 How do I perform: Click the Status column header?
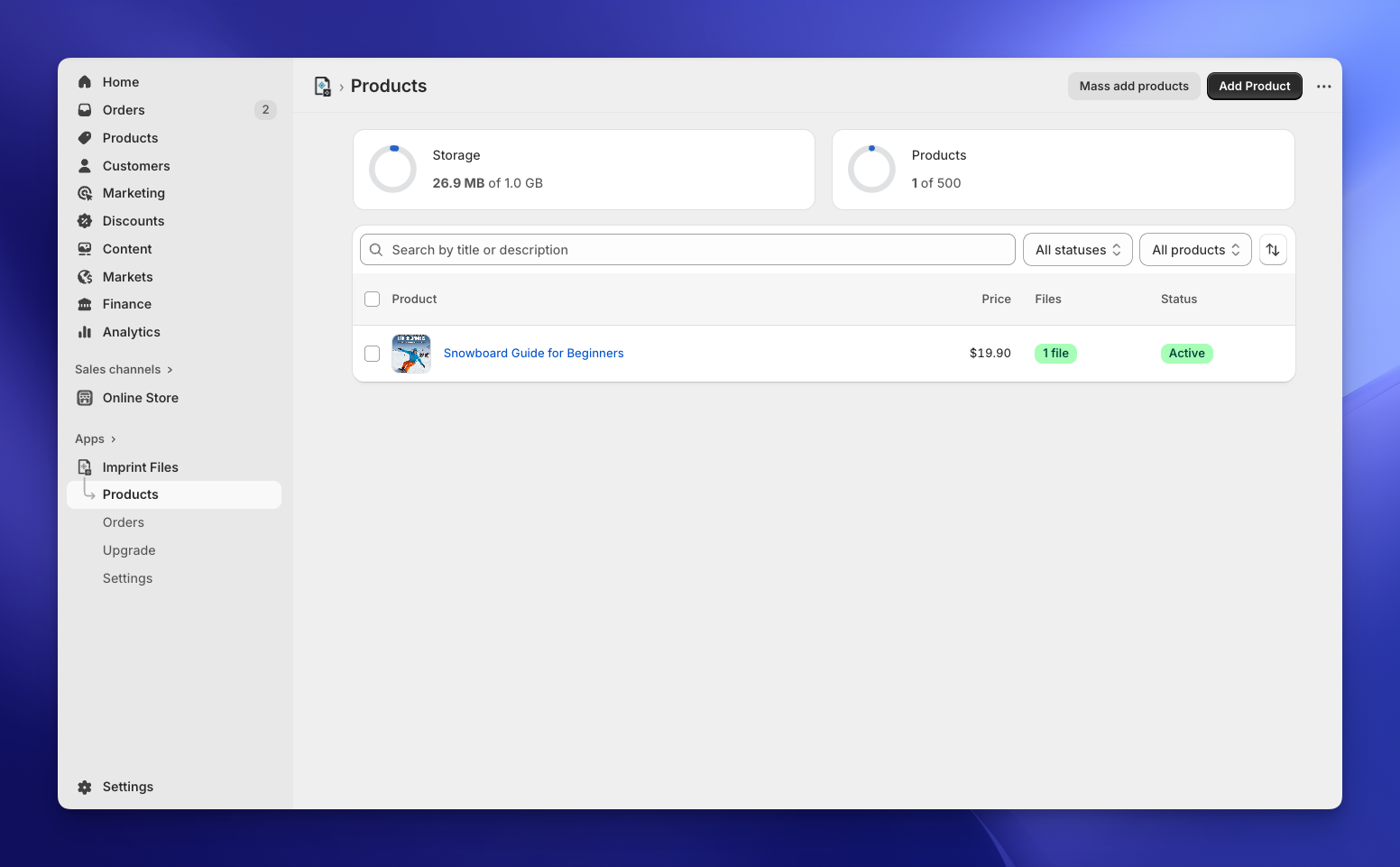click(1179, 300)
